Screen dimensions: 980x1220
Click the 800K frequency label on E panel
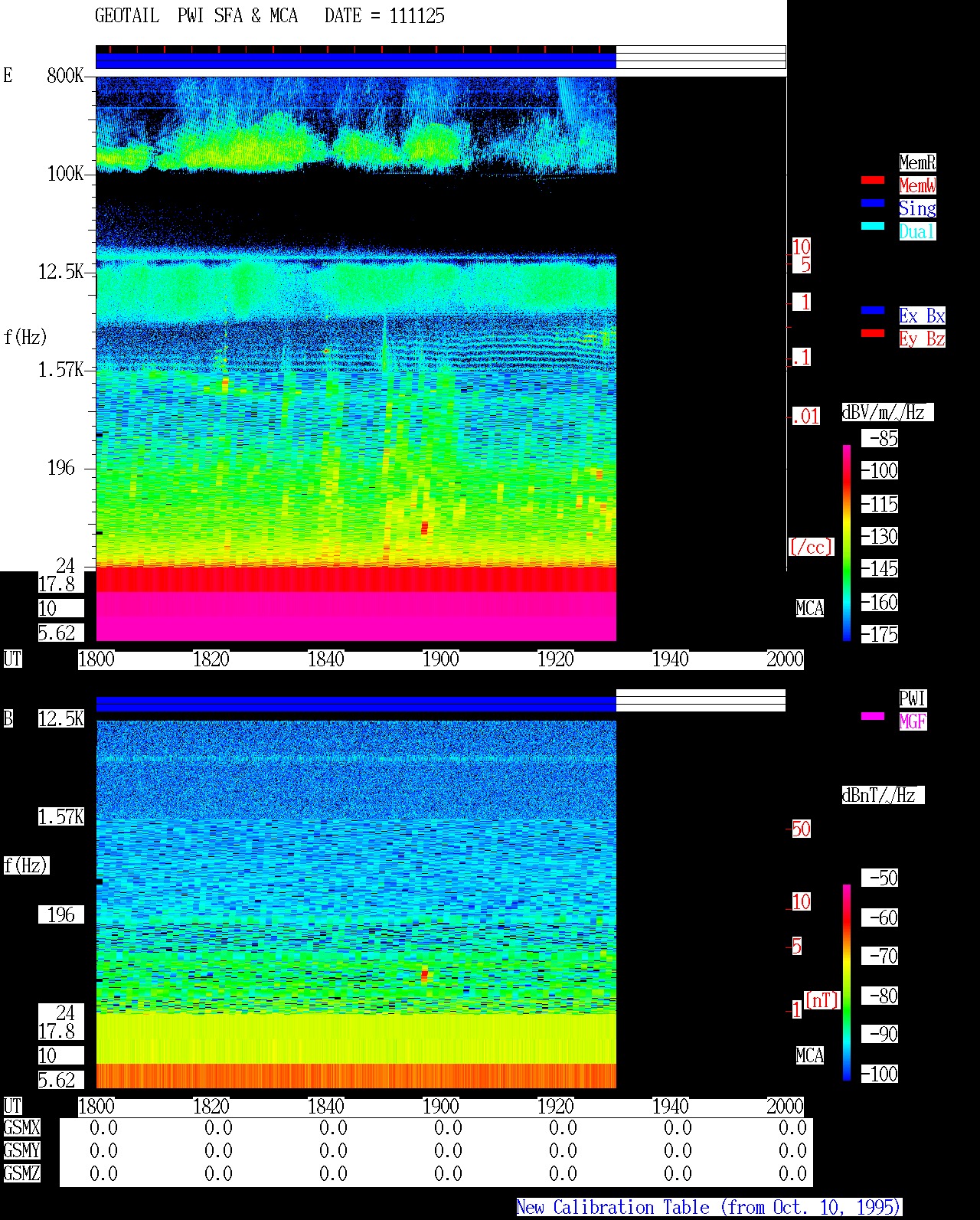tap(65, 76)
